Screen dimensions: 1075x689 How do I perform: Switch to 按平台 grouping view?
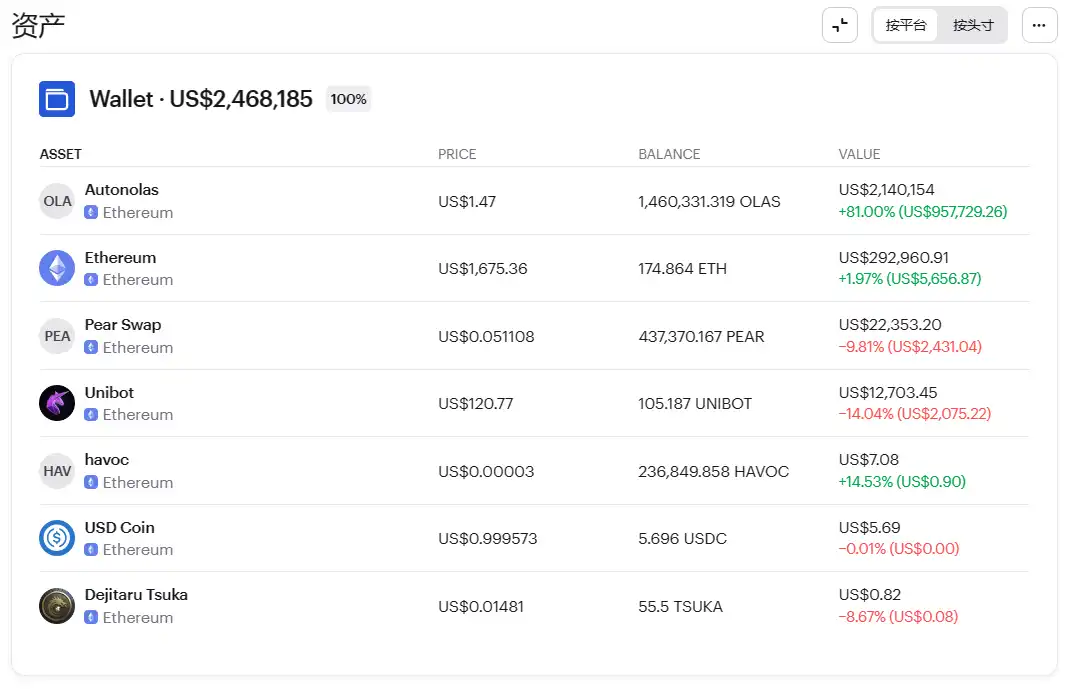click(x=906, y=25)
